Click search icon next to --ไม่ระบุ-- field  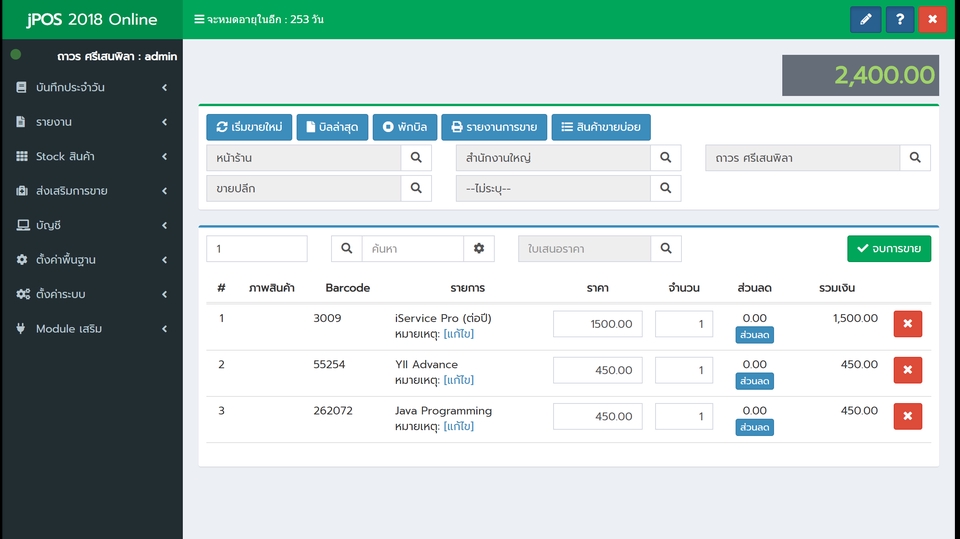[x=666, y=188]
